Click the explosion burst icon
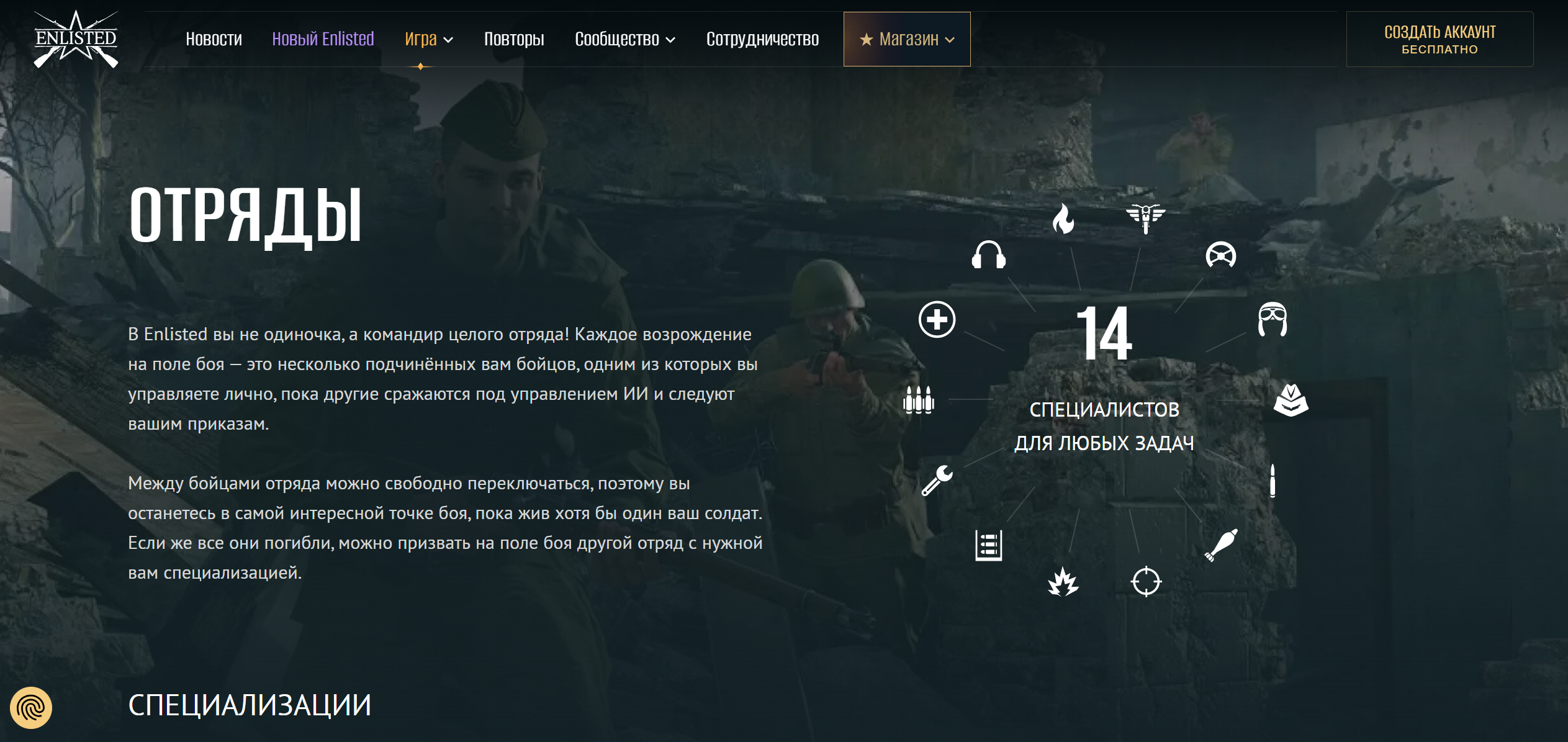 1063,582
